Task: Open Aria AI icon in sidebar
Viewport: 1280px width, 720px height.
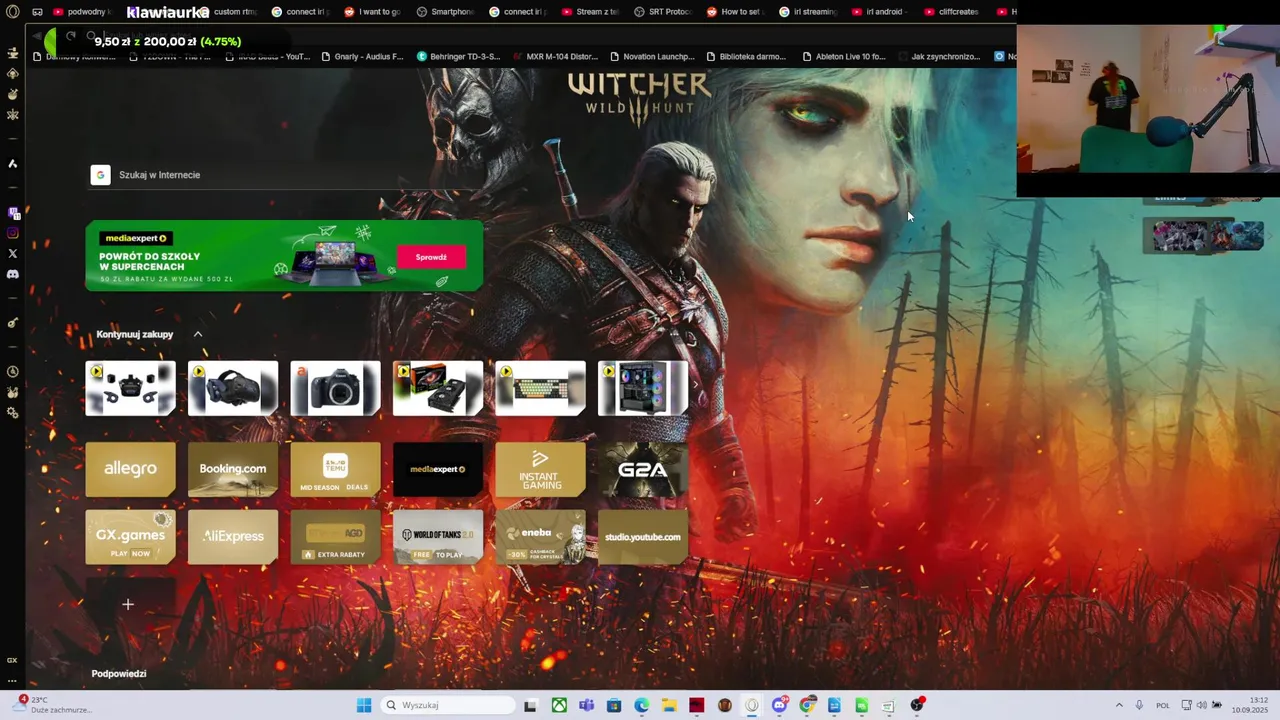Action: point(12,164)
